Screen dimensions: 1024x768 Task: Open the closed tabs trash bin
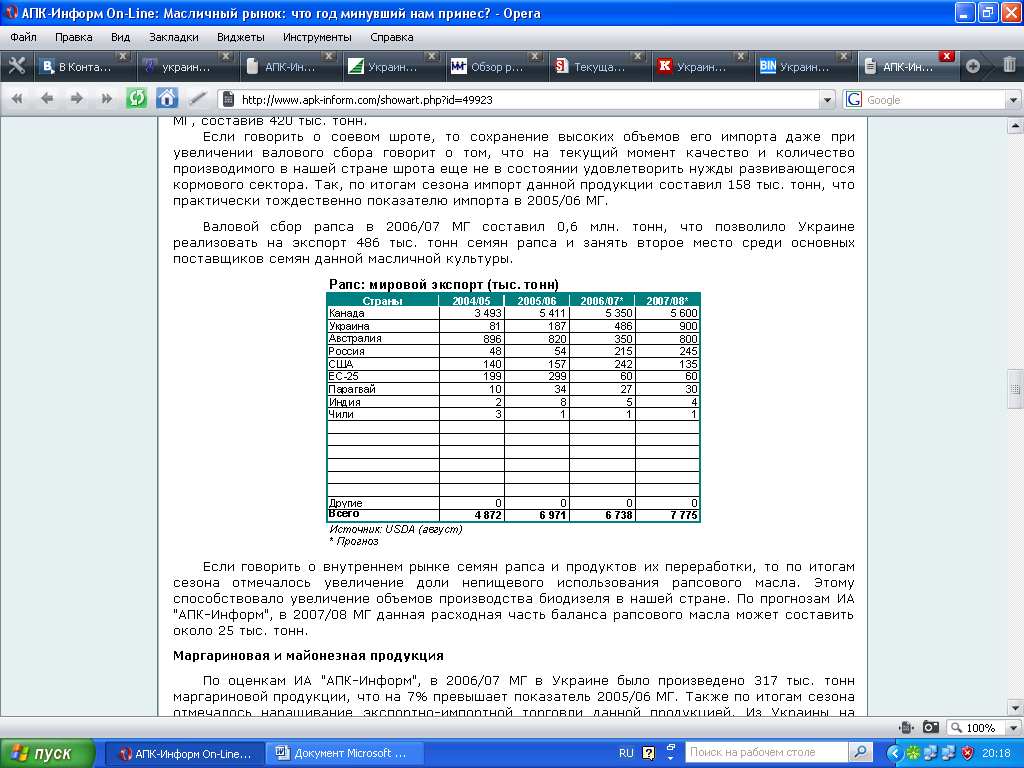tap(1009, 65)
